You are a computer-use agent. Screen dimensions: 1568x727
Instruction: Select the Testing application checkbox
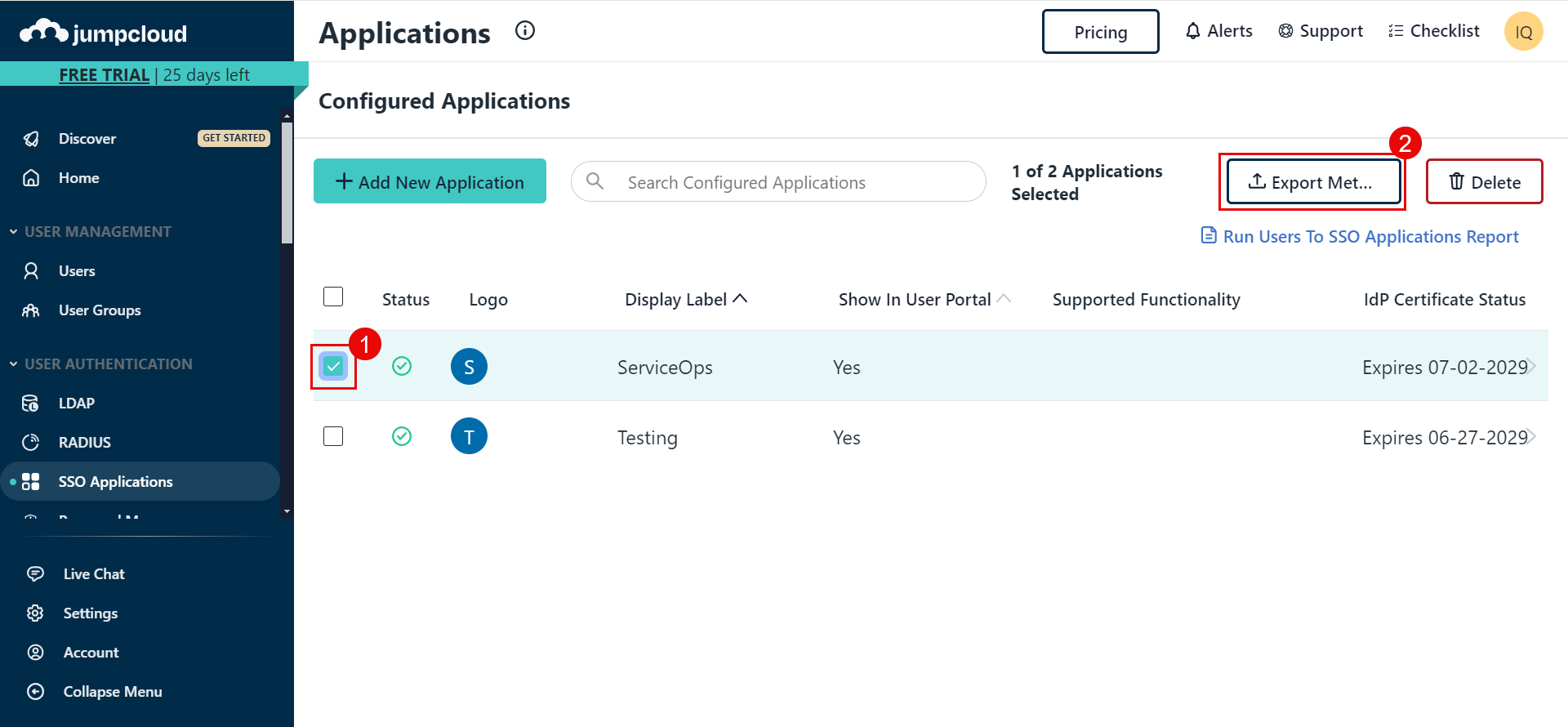point(333,436)
